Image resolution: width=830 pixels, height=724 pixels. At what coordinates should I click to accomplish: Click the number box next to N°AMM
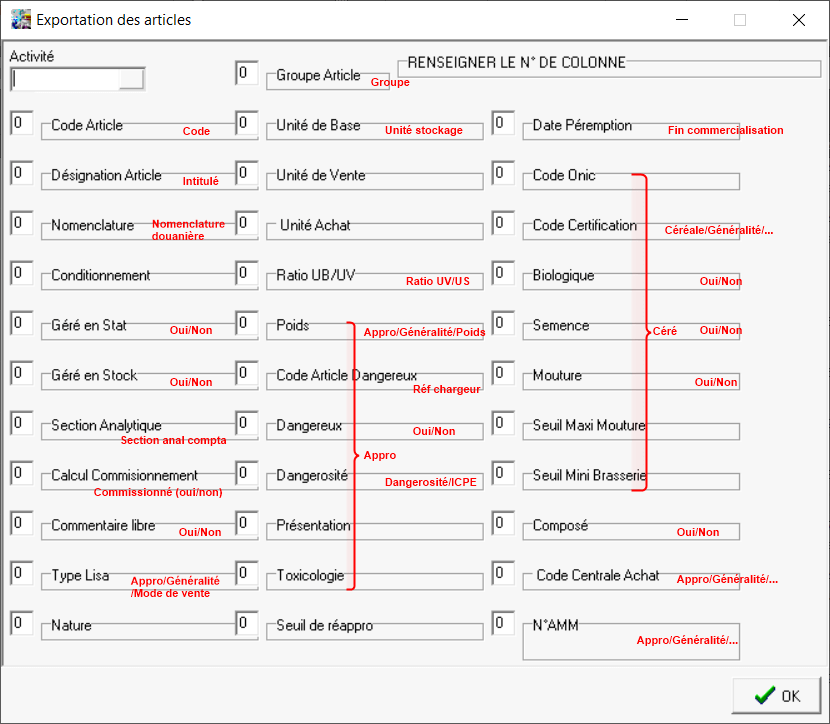pos(503,623)
